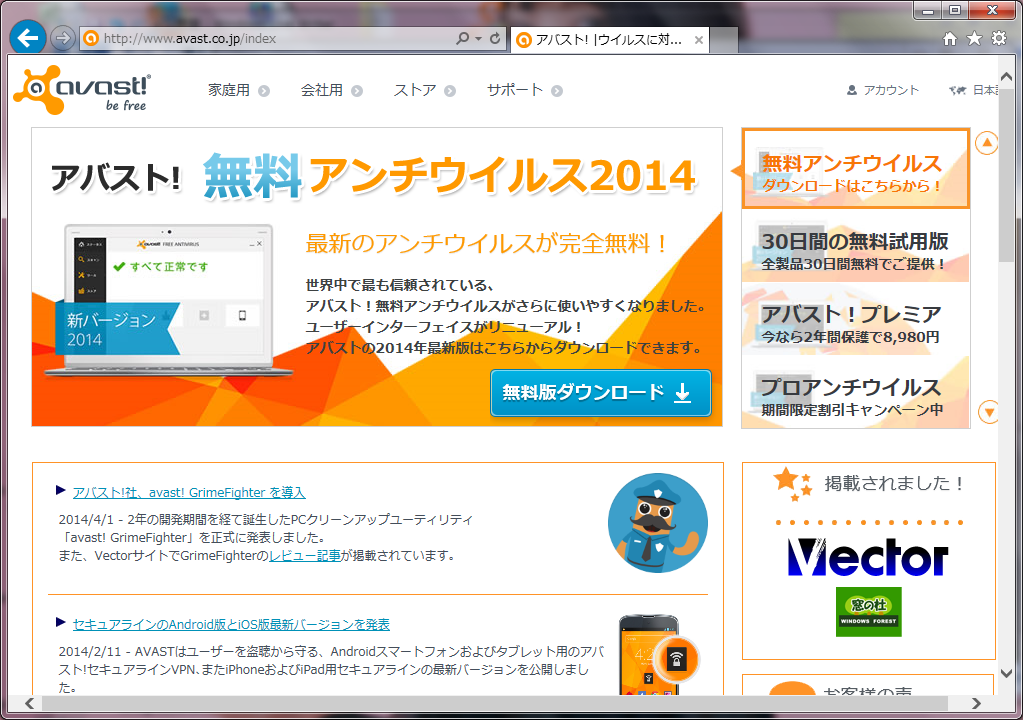
Task: Click the SecureLine phone image
Action: [658, 655]
